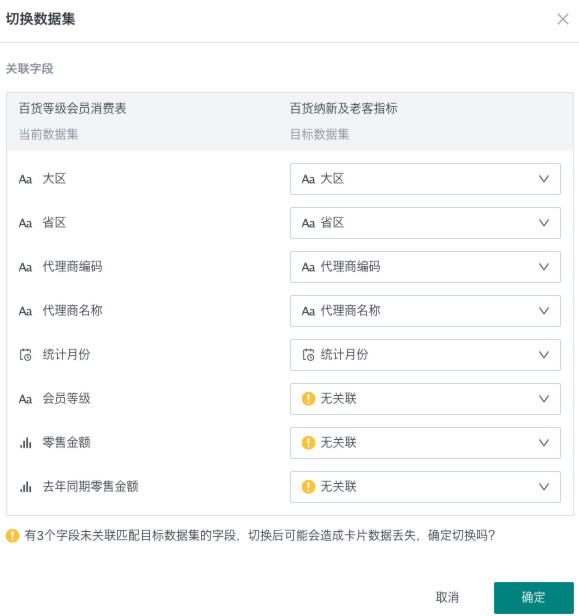Viewport: 579px width, 616px height.
Task: Open the 无关联 dropdown arrow for 会员等级
Action: [544, 399]
